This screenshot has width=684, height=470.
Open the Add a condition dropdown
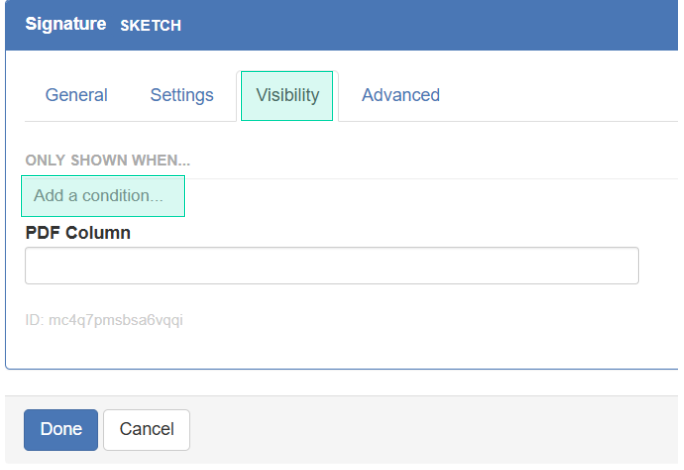pyautogui.click(x=103, y=196)
